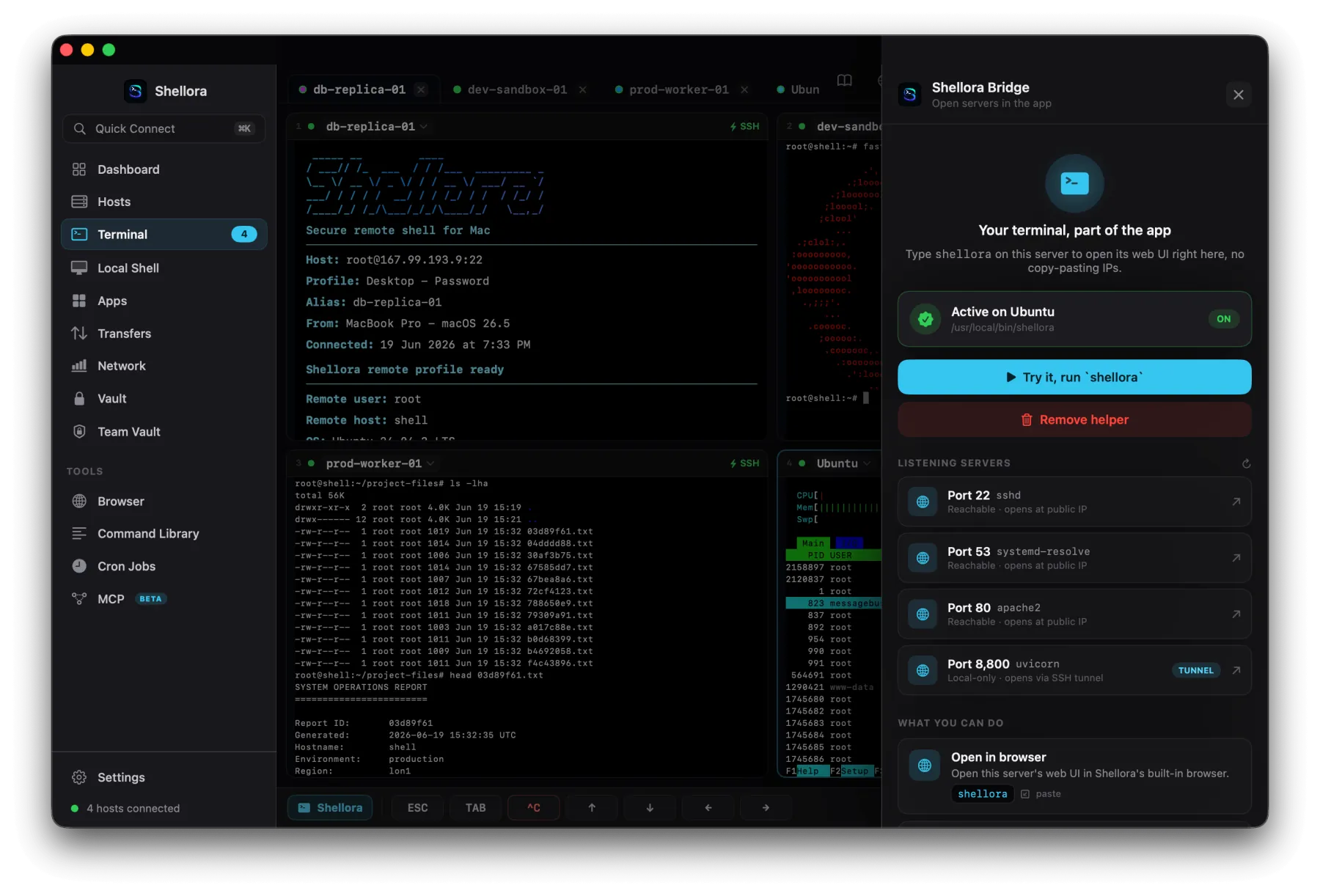The image size is (1320, 896).
Task: Close the Shellora Bridge panel
Action: pyautogui.click(x=1239, y=95)
